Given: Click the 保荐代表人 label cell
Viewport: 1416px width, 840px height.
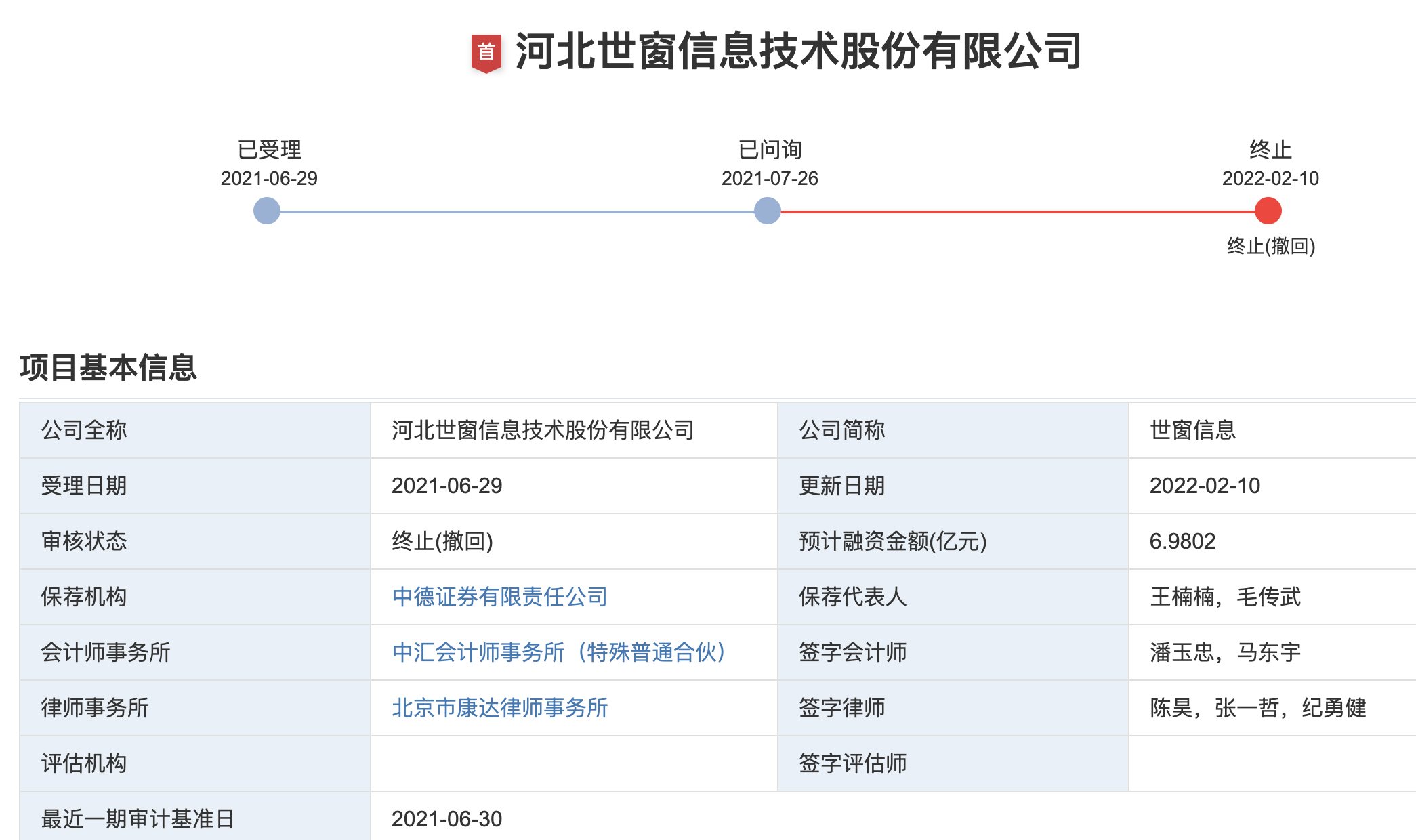Looking at the screenshot, I should tap(953, 597).
